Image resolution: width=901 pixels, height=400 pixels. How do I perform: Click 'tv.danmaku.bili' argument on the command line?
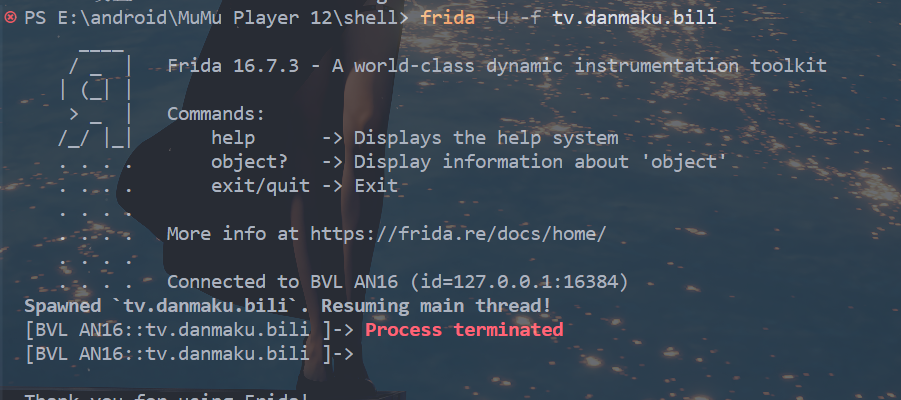point(634,17)
